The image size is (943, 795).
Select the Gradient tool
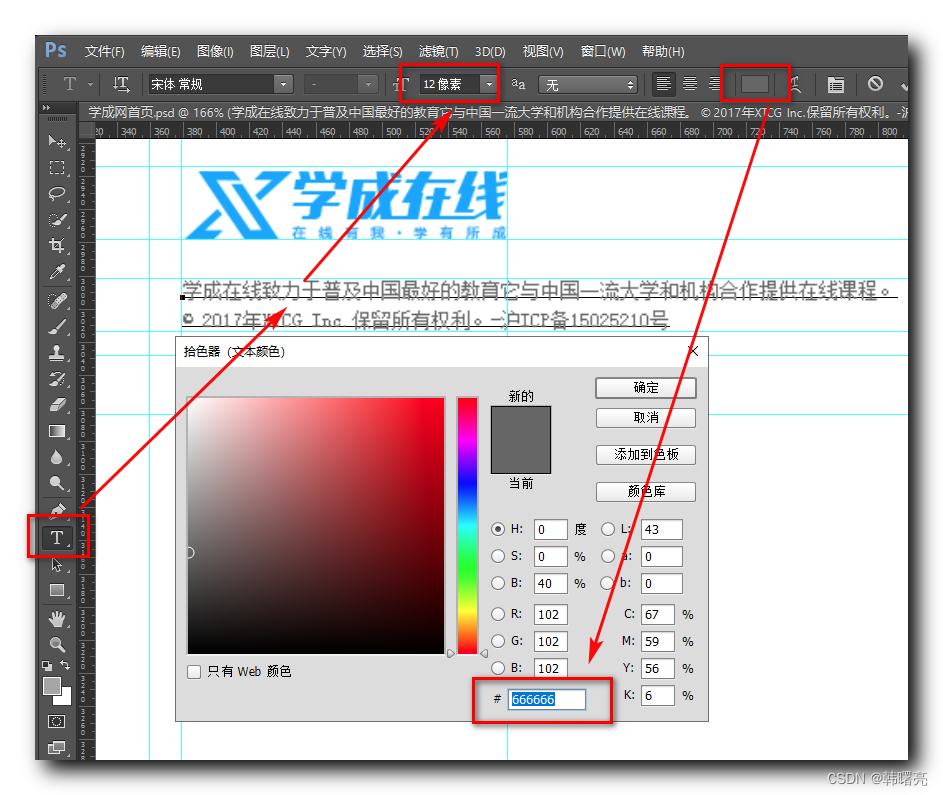(57, 431)
